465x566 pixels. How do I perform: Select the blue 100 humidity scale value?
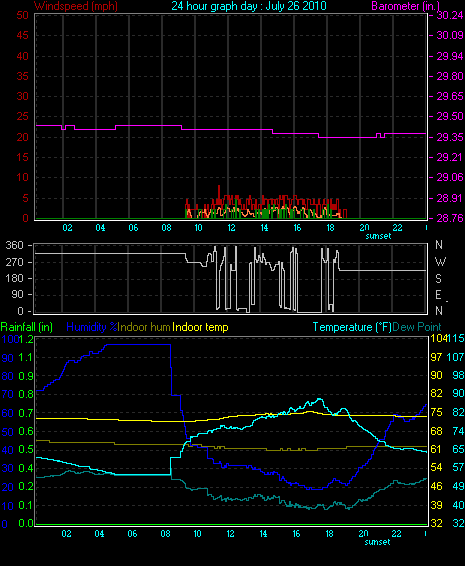10,339
